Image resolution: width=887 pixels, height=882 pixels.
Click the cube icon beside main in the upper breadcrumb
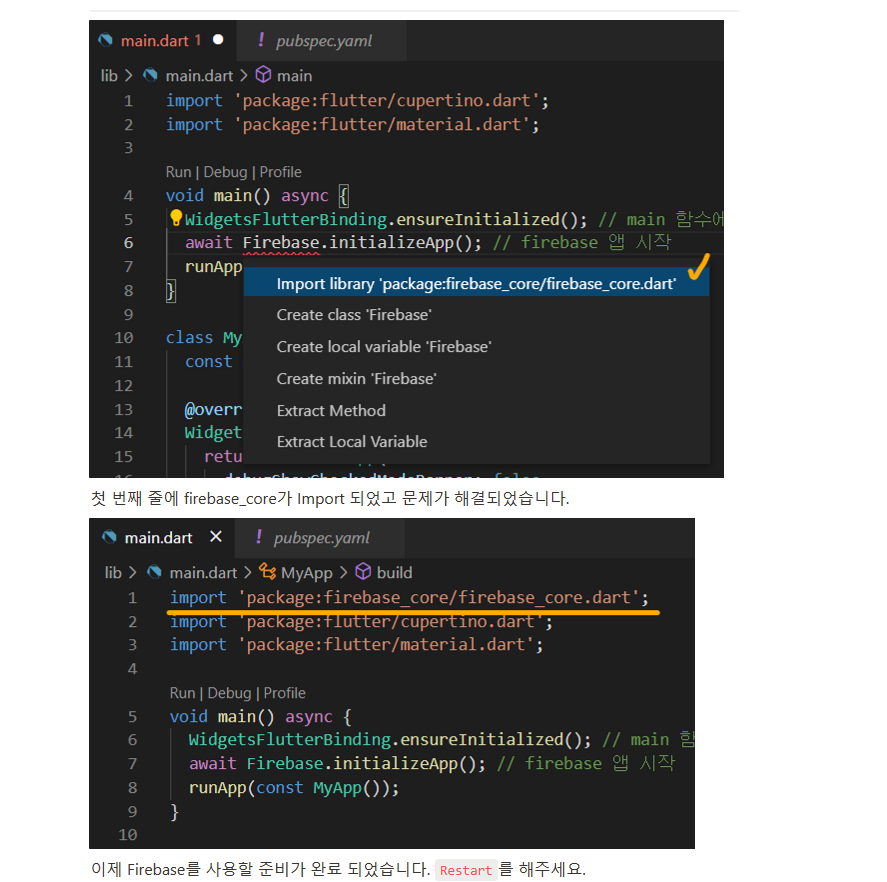click(263, 75)
